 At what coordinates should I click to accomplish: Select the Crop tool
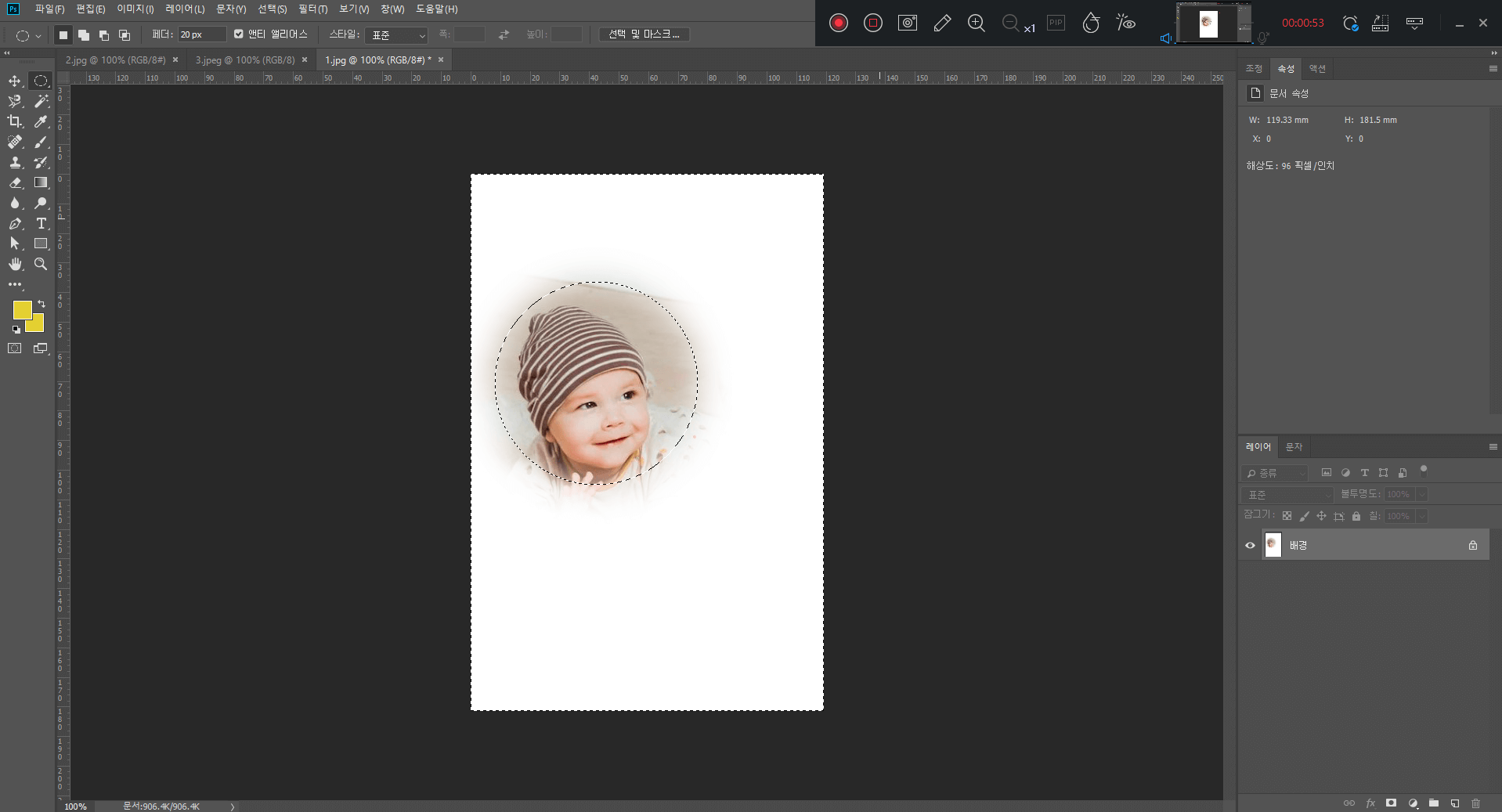[x=15, y=121]
